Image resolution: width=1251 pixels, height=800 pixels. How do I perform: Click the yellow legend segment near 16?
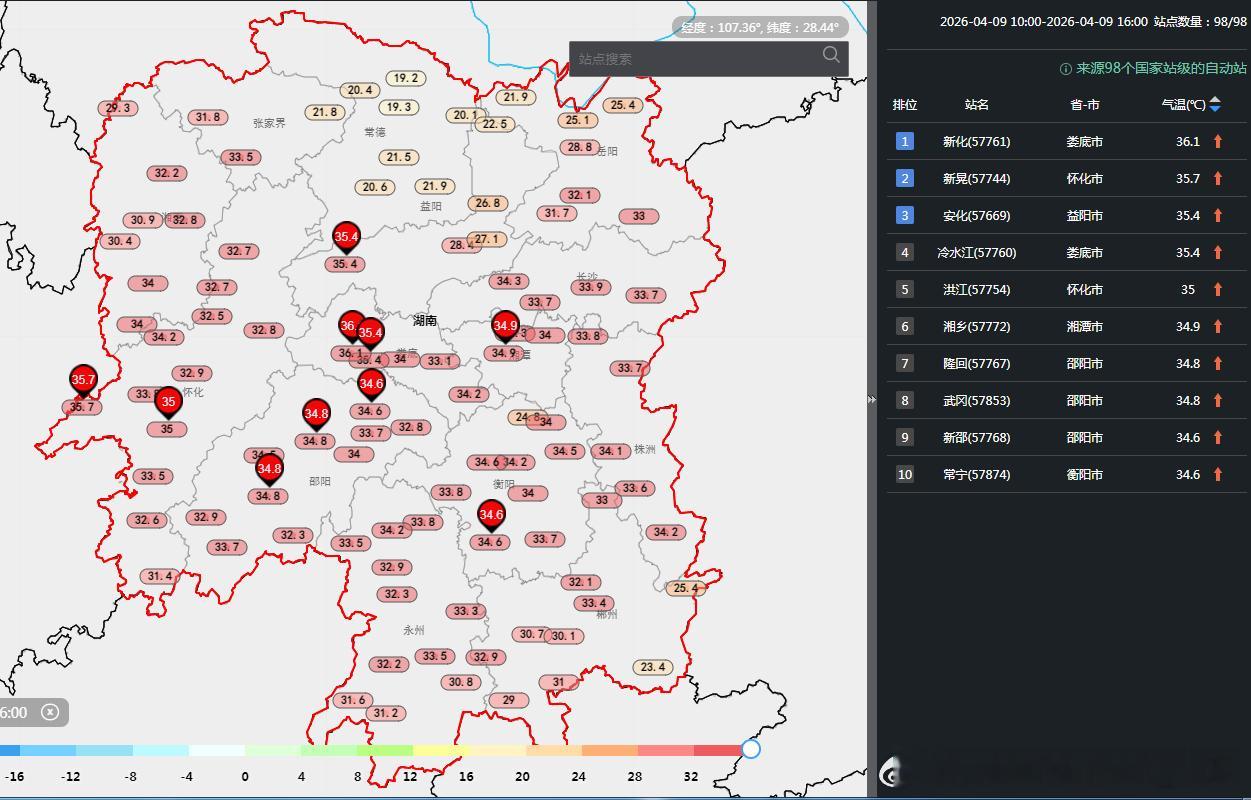[441, 750]
